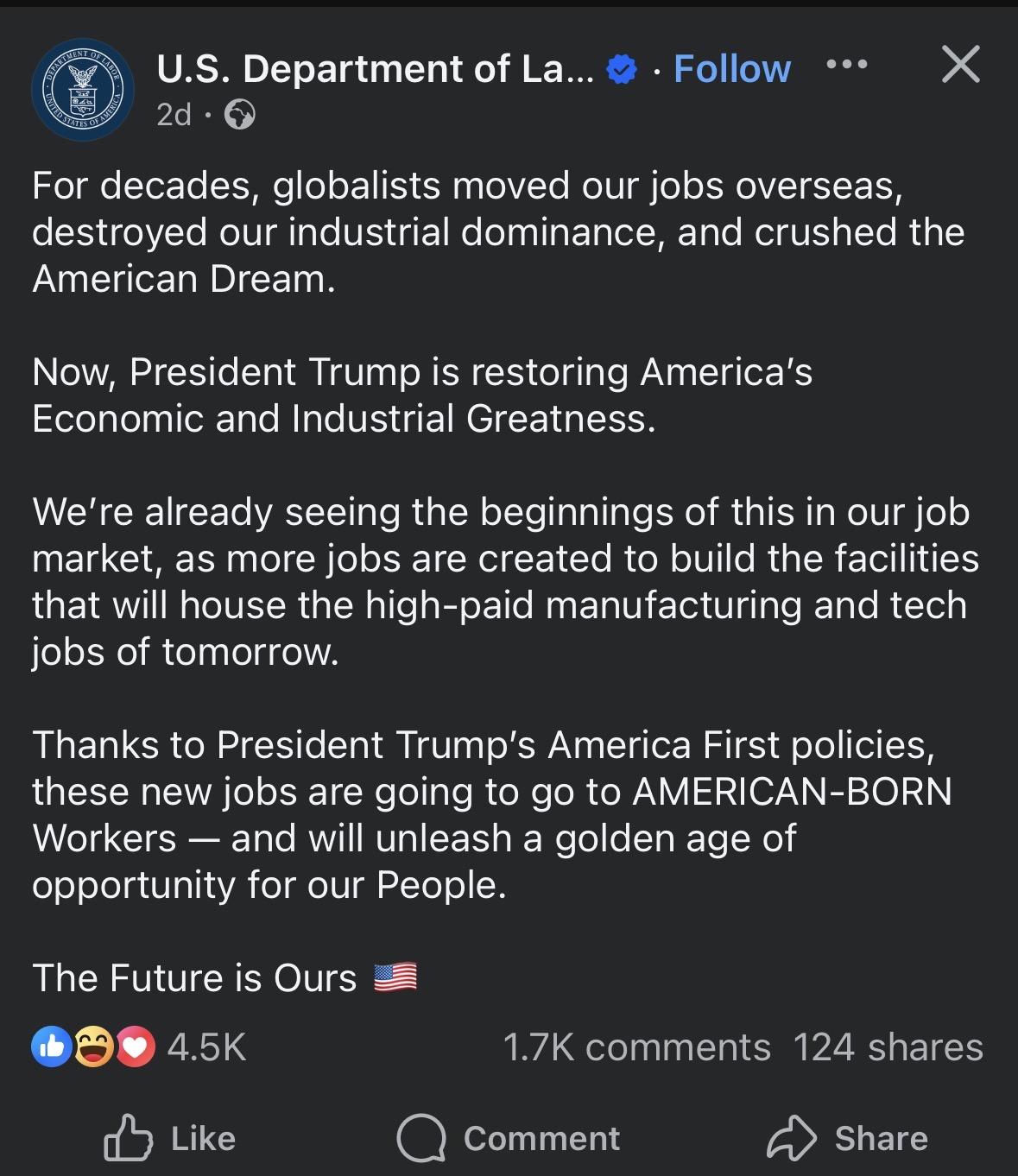Viewport: 1018px width, 1176px height.
Task: Click the "The Future is Ours" text
Action: click(x=194, y=978)
